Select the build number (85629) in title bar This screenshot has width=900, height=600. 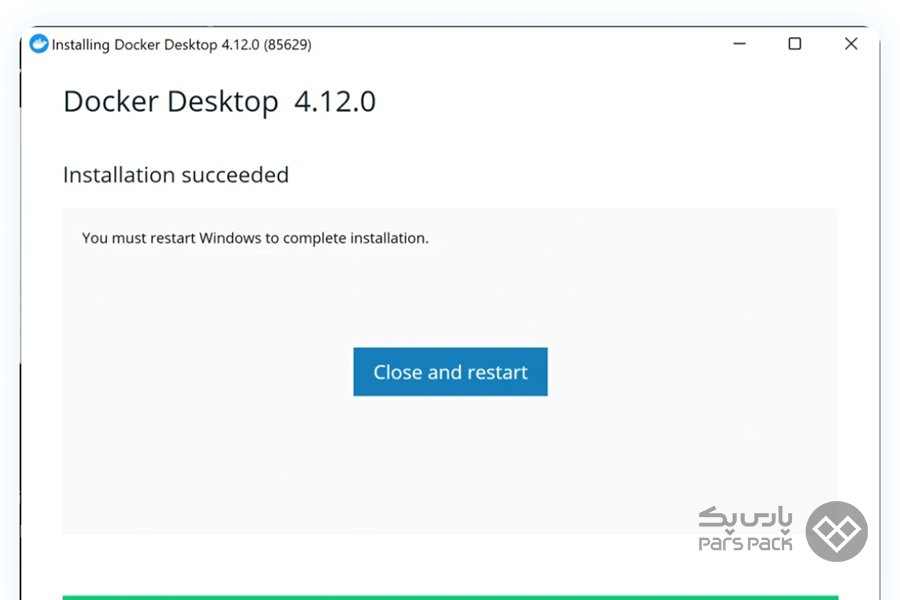pyautogui.click(x=288, y=45)
